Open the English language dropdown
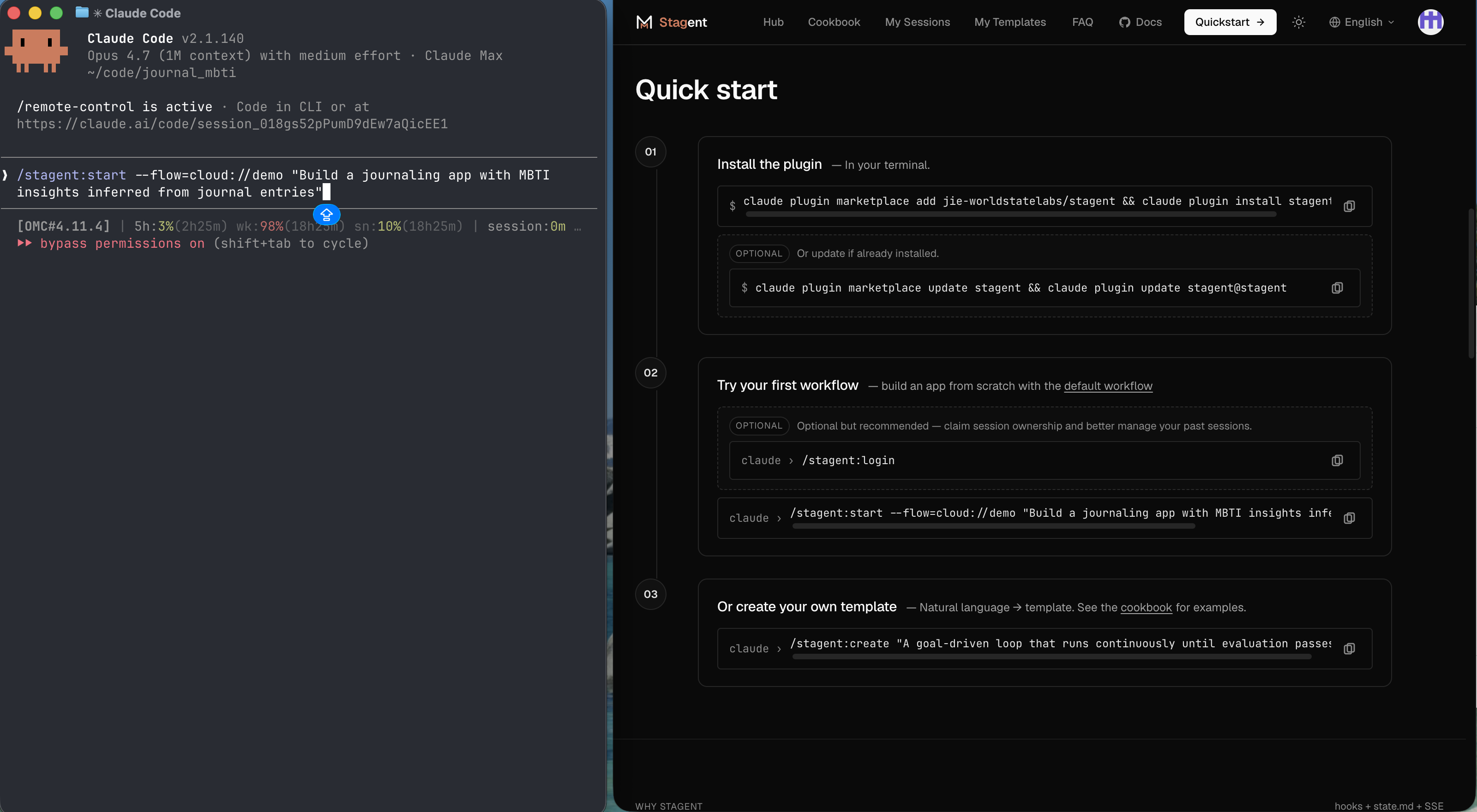The image size is (1477, 812). (x=1362, y=22)
